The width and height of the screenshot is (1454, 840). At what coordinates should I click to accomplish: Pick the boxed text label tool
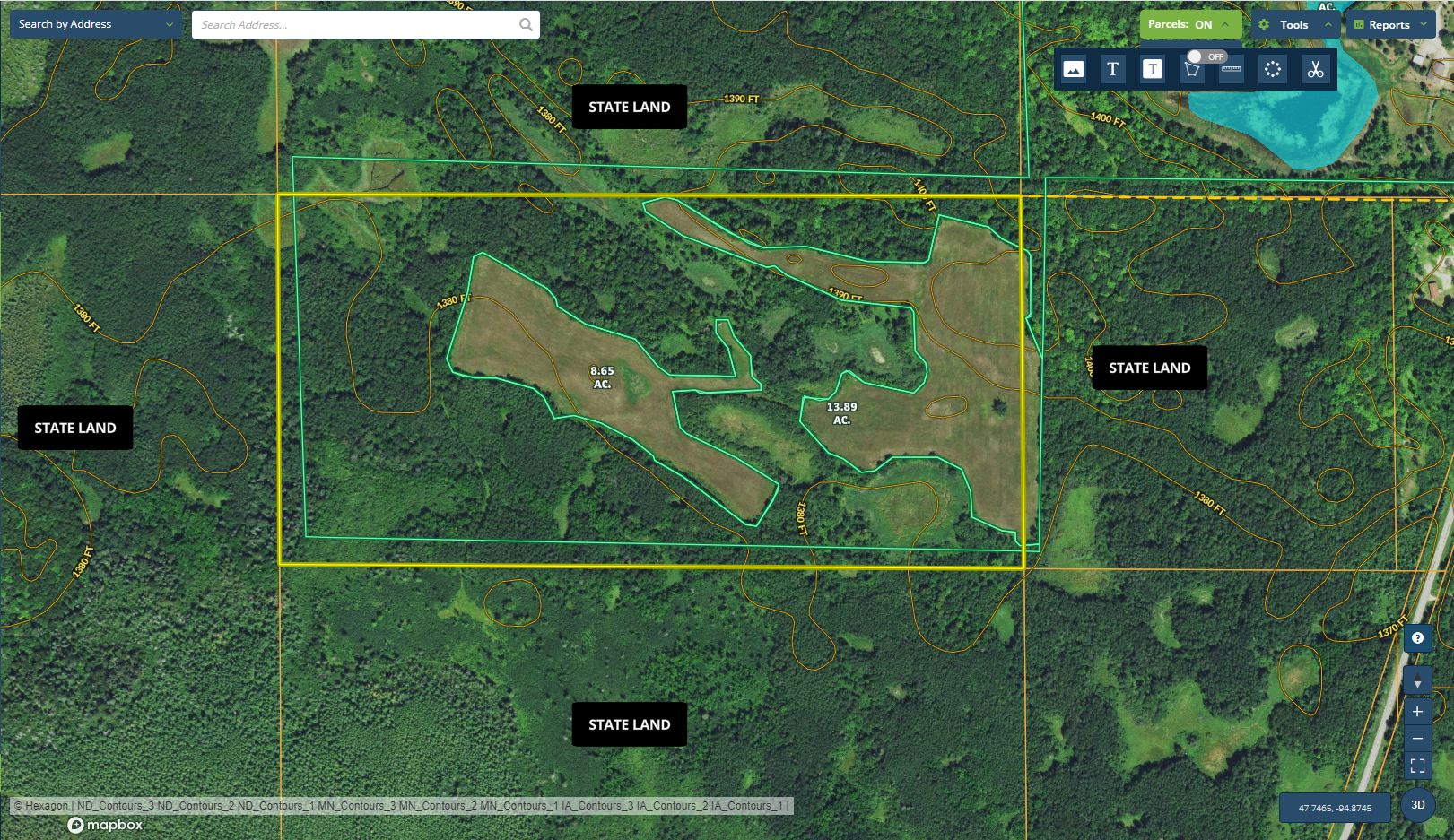click(x=1153, y=69)
